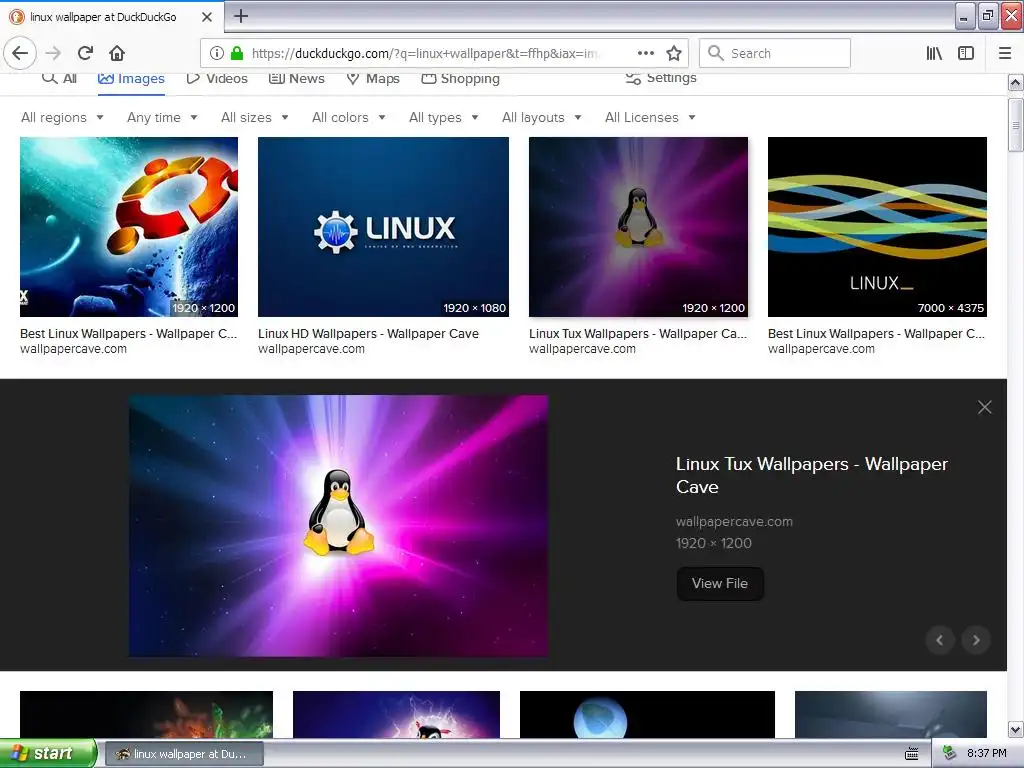Click the browser Search box
The width and height of the screenshot is (1024, 768).
[x=775, y=53]
